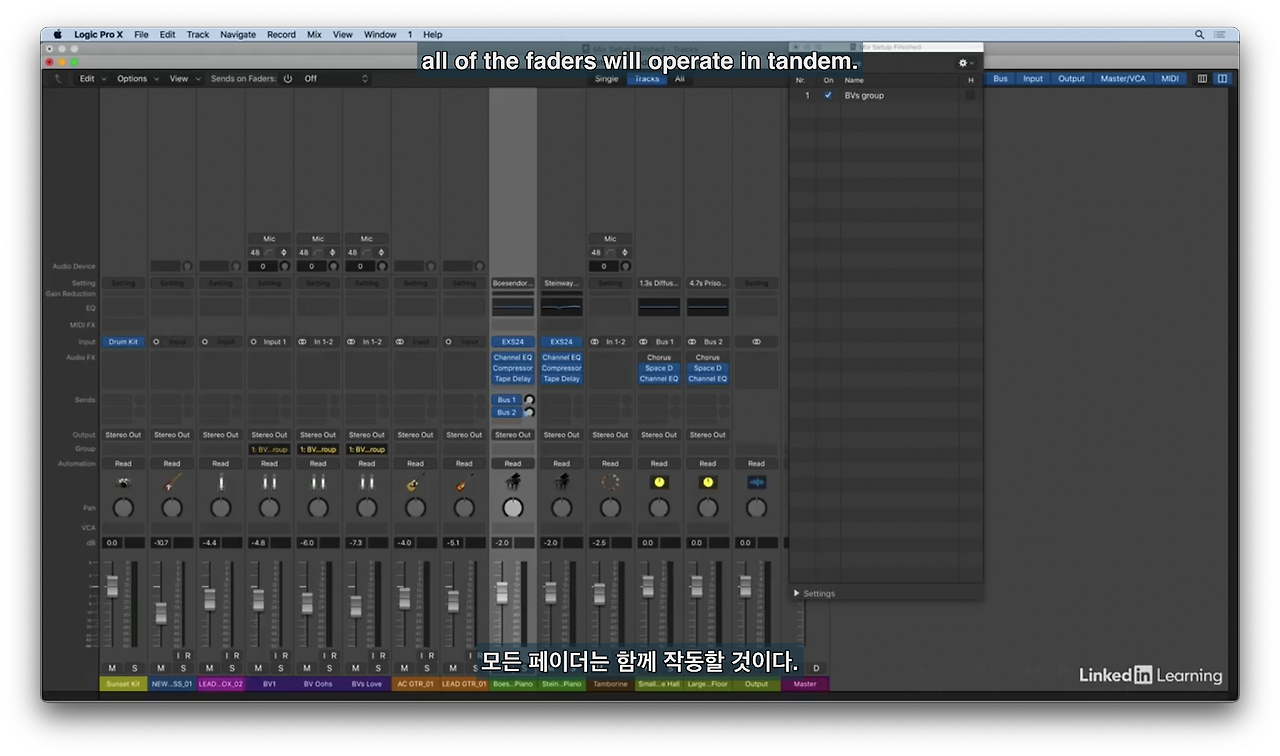Click the BVs Love volume fader
Viewport: 1280px width, 756px height.
(356, 606)
